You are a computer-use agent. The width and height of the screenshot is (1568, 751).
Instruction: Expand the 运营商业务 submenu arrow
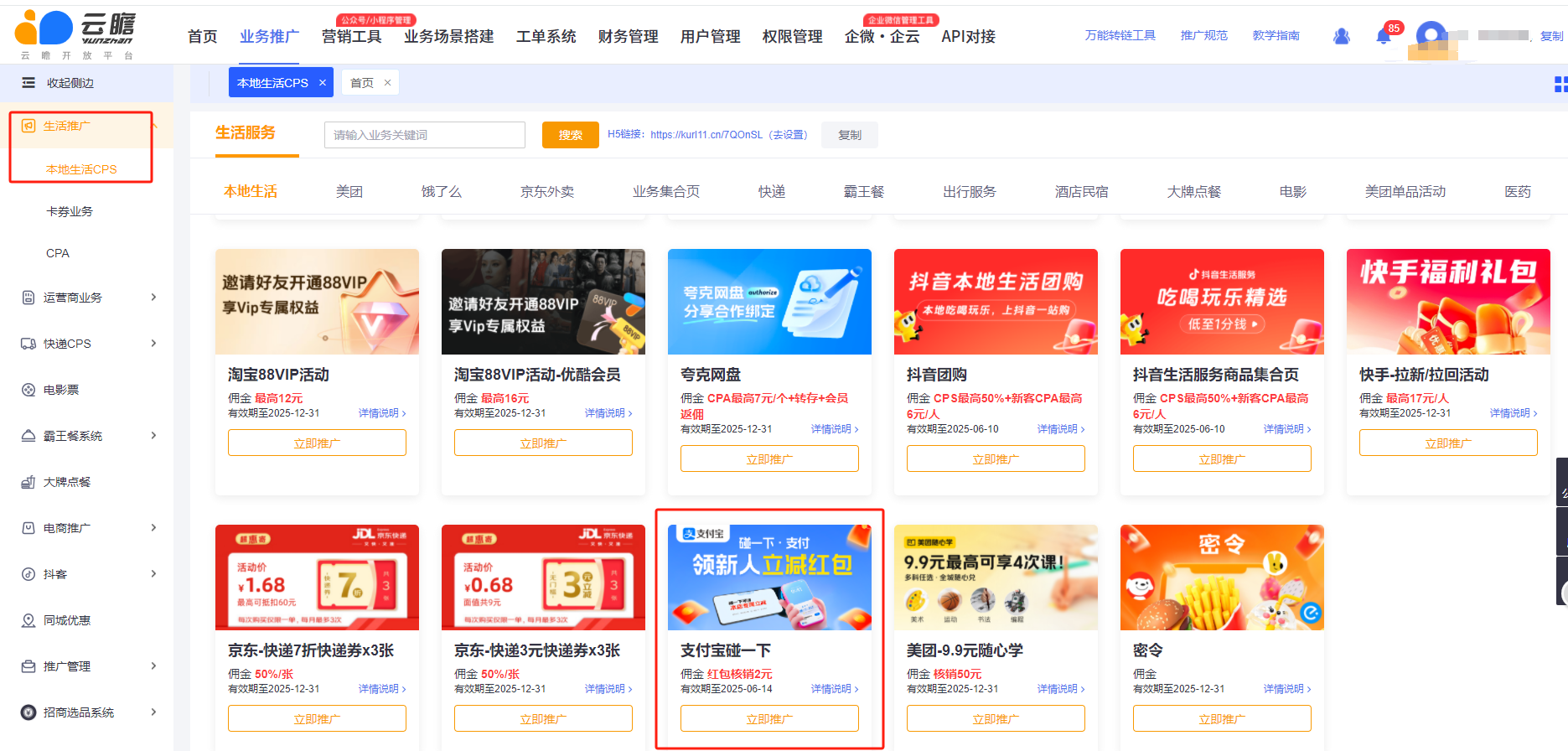[x=153, y=298]
